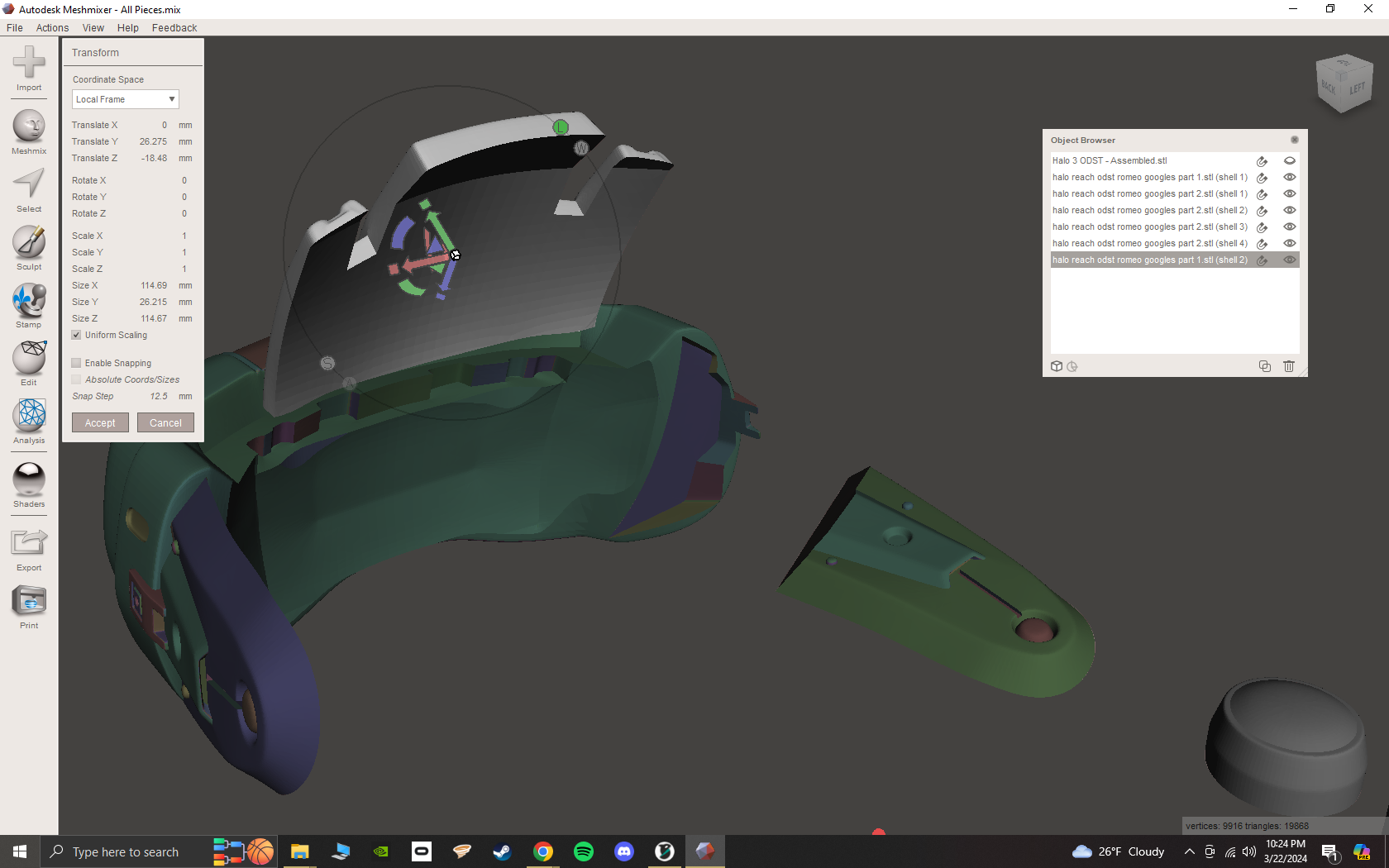
Task: Click magnet icon for part 2.stl (shell 3)
Action: click(1263, 227)
